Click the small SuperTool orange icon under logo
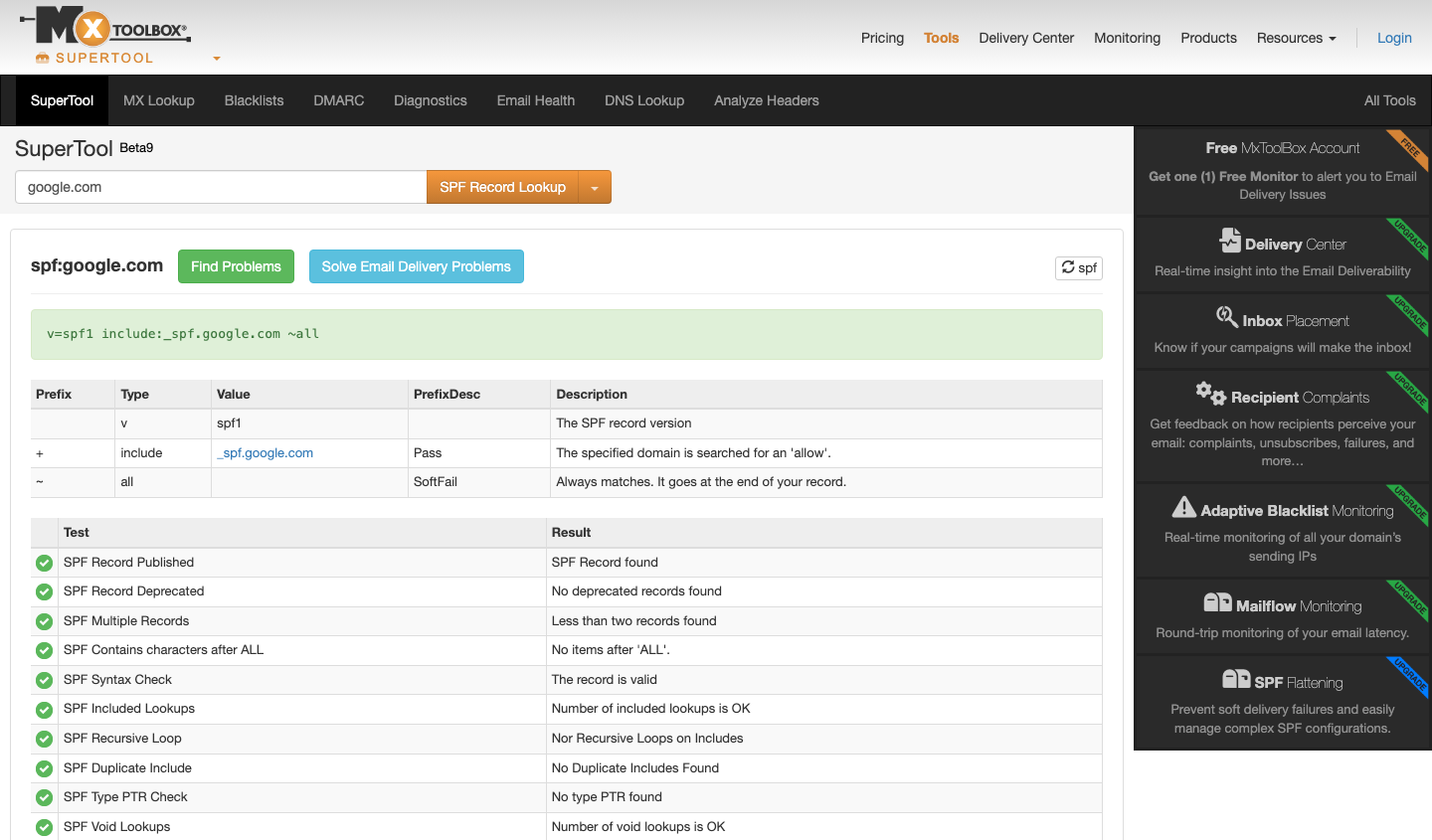Screen dimensions: 1432x840 click(x=42, y=58)
